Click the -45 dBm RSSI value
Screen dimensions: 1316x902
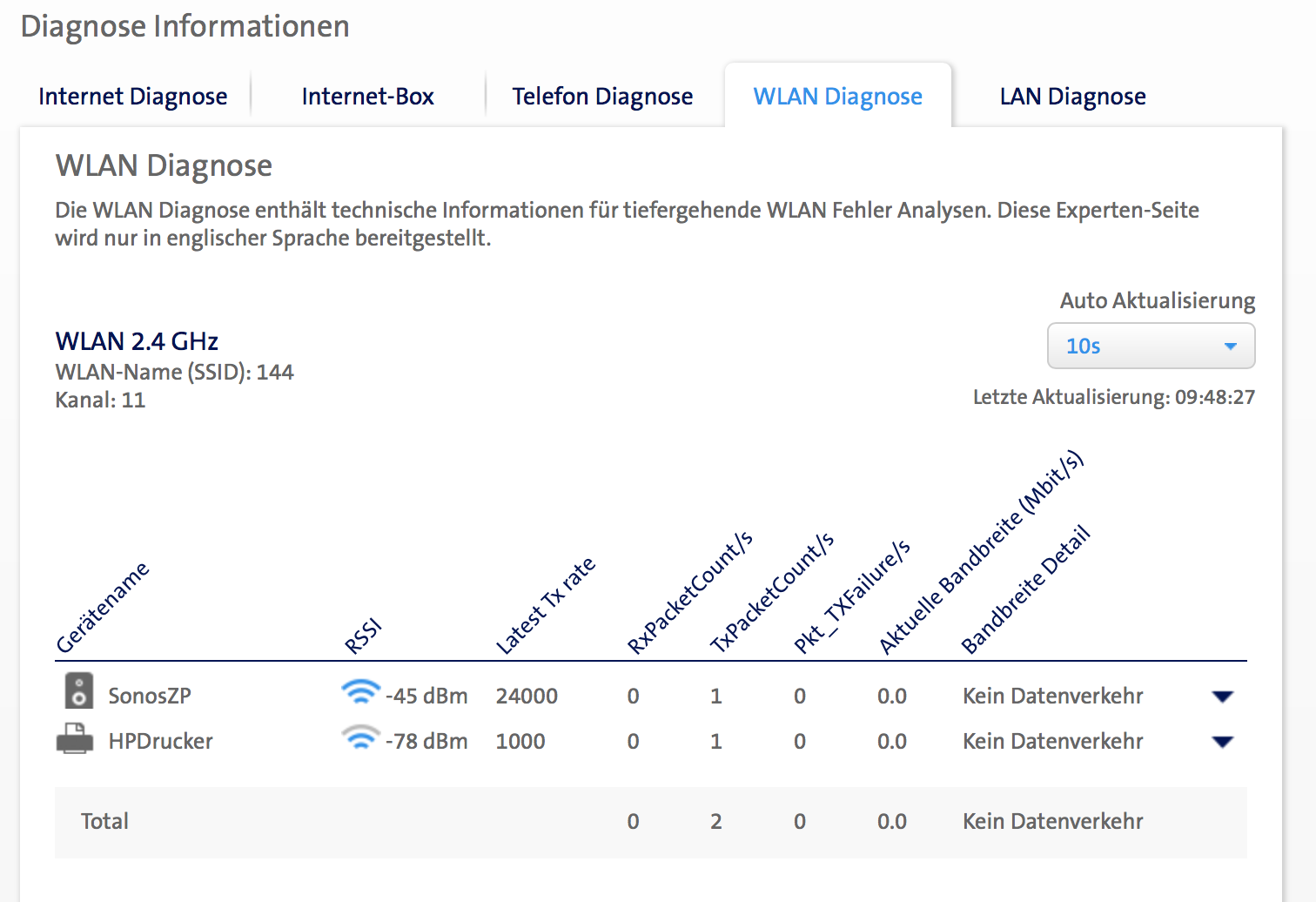click(x=426, y=696)
